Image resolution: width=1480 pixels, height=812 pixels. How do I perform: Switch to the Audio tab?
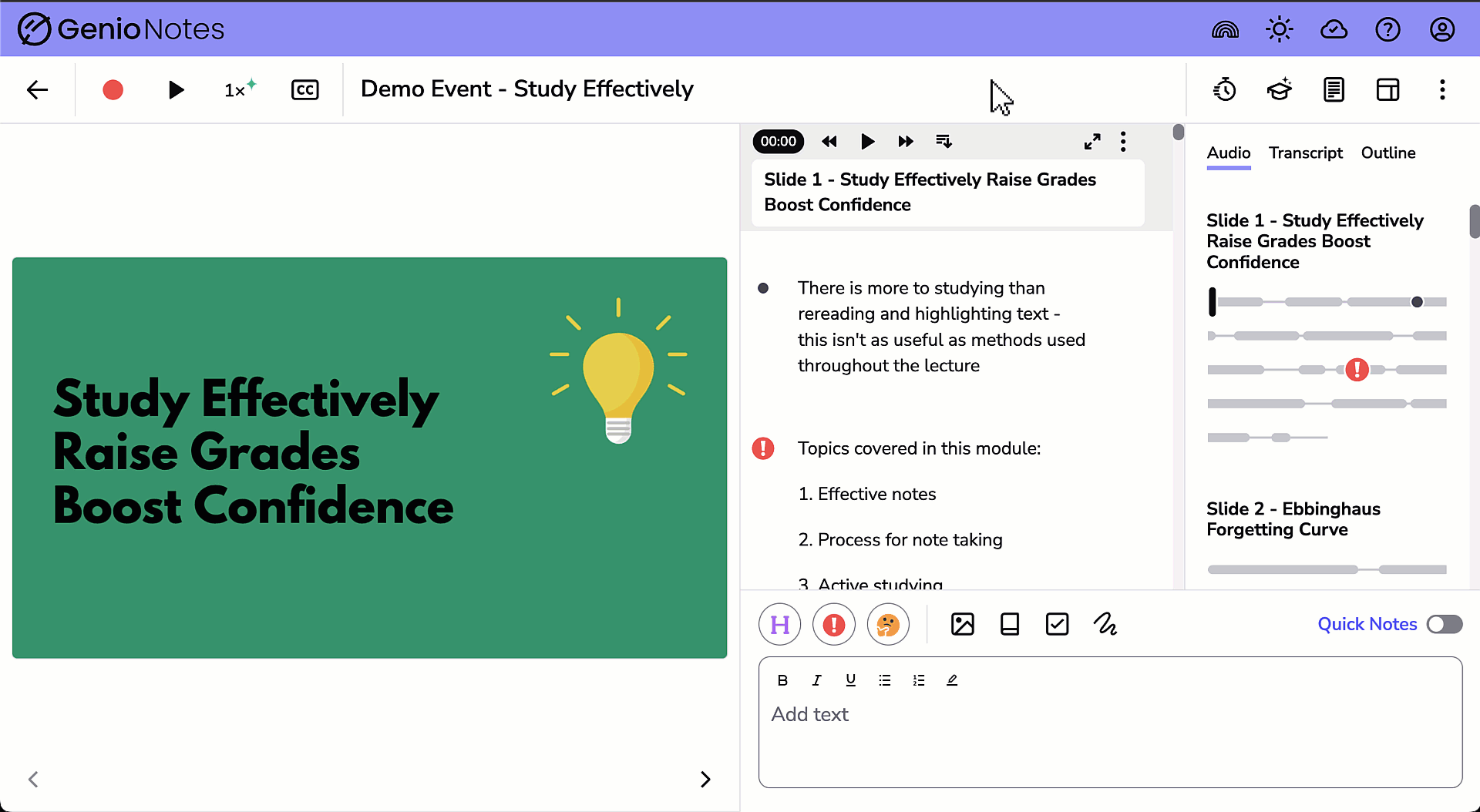click(x=1229, y=153)
